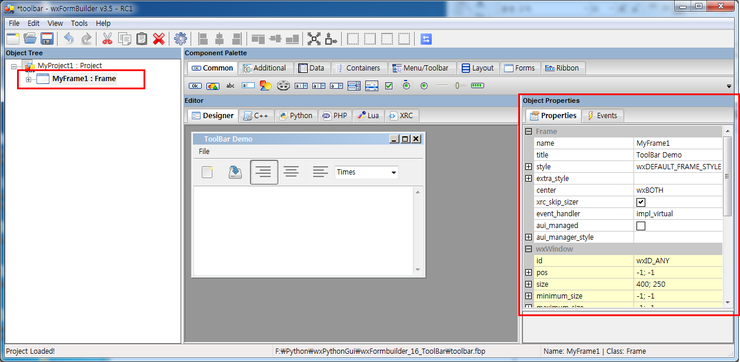Expand the pos property row
Viewport: 740px width, 362px height.
[528, 273]
